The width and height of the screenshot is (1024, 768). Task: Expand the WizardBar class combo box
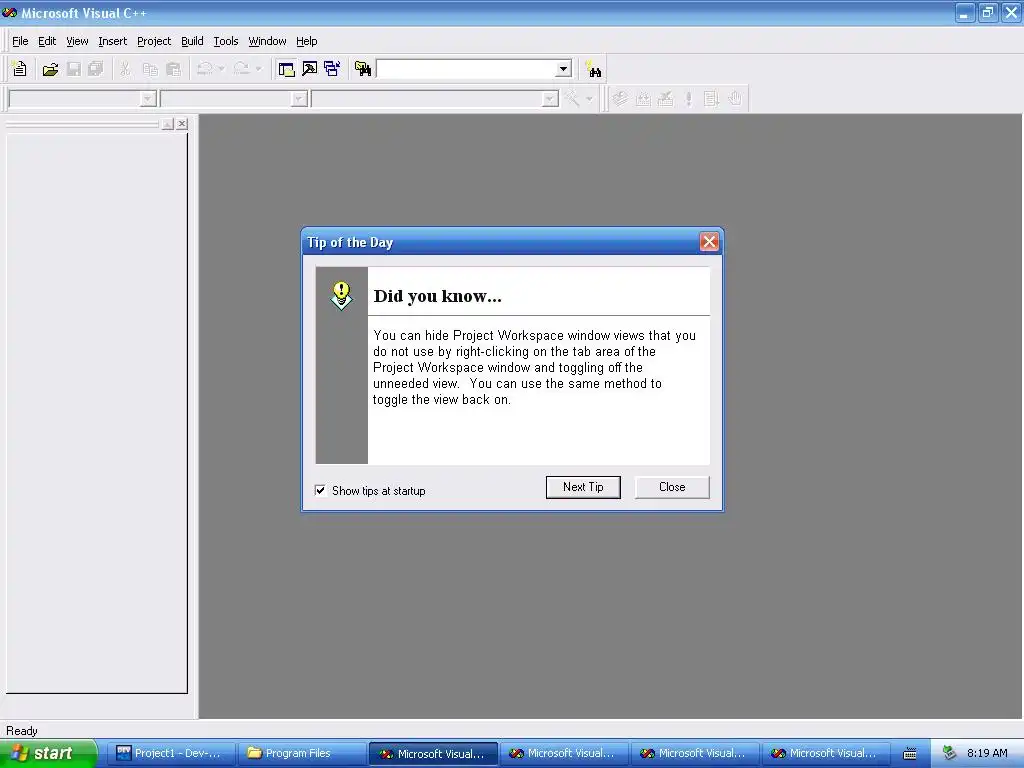[148, 99]
